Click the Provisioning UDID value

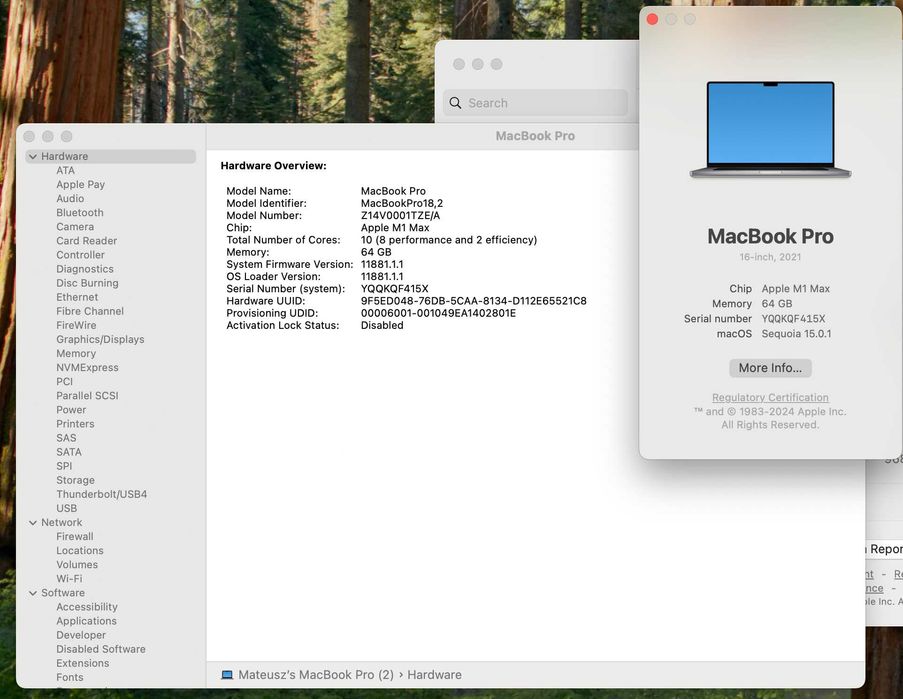point(438,313)
